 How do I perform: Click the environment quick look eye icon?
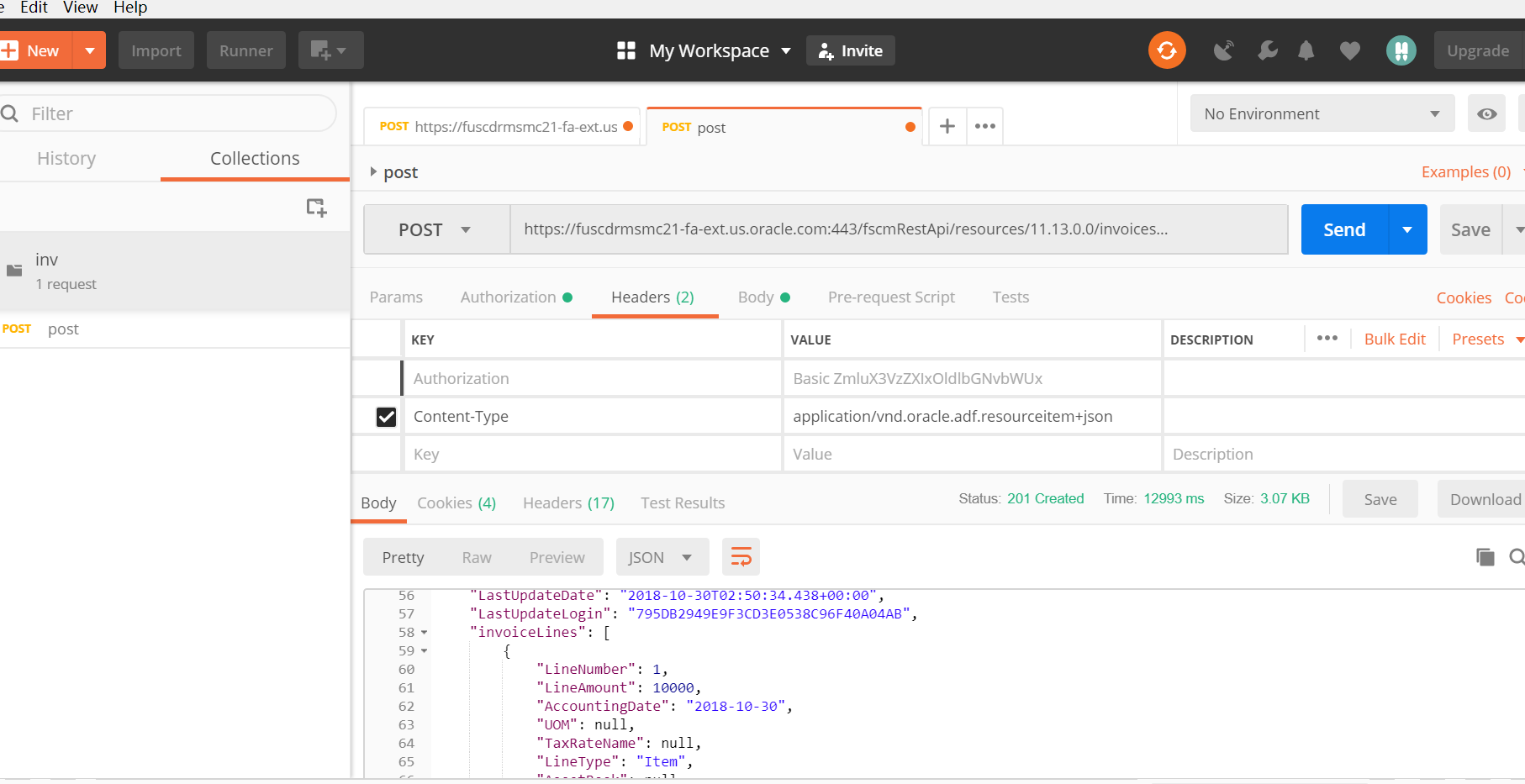pyautogui.click(x=1486, y=113)
